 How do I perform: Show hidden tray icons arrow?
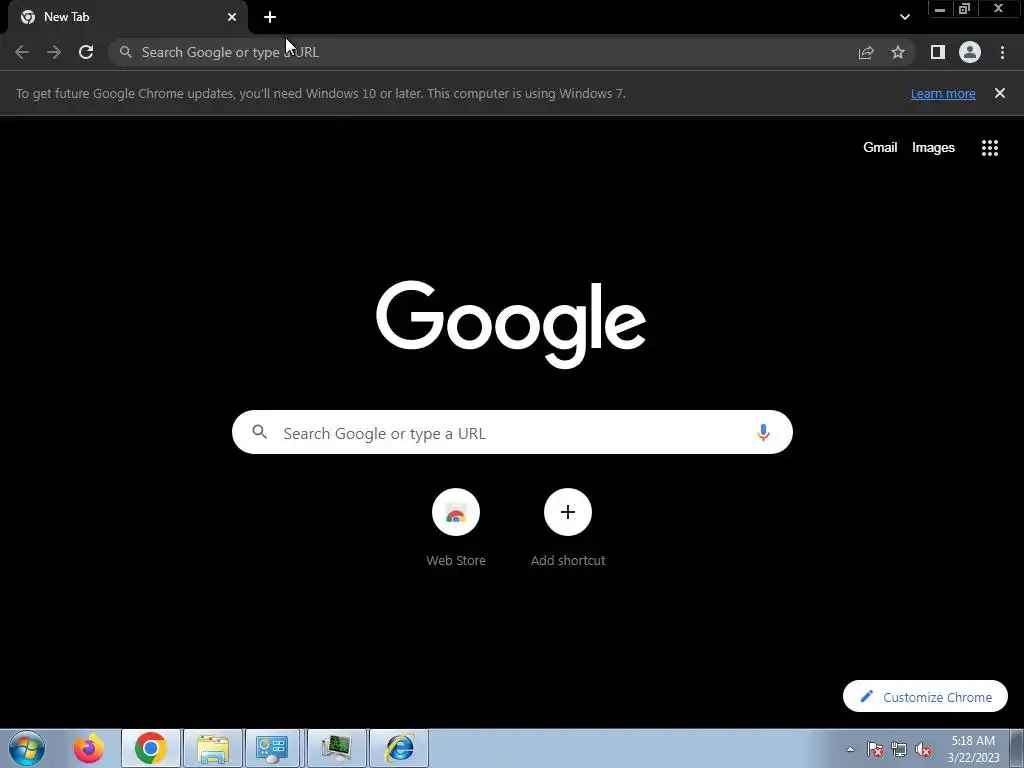tap(850, 749)
